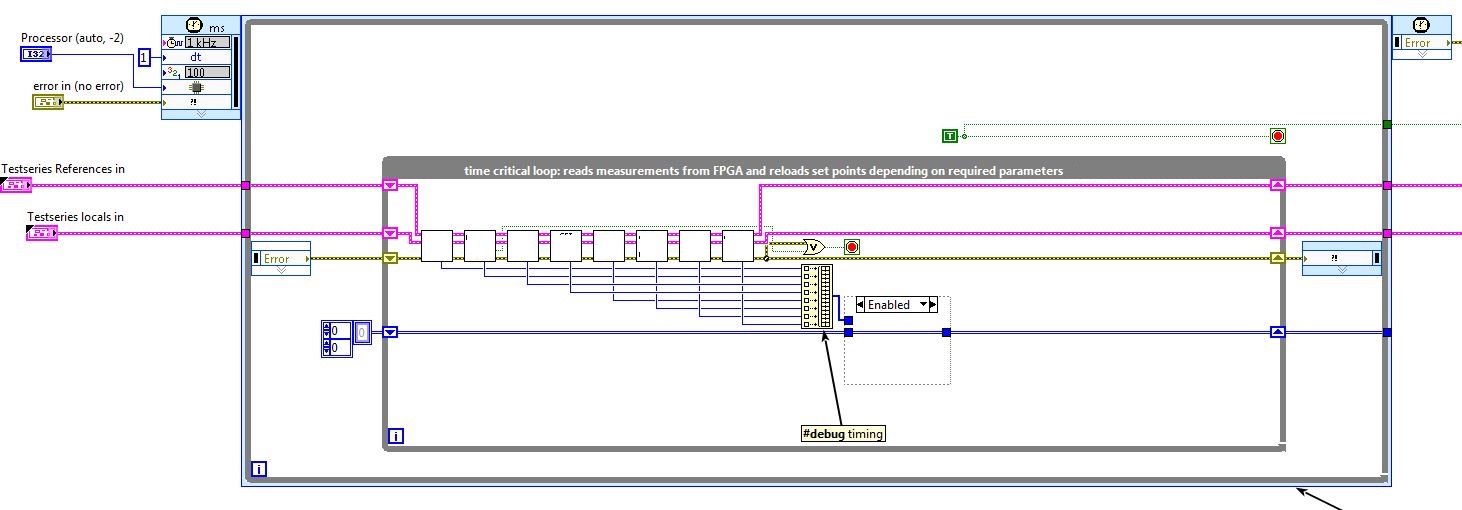
Task: Click the blue right shift register
Action: coord(1277,332)
